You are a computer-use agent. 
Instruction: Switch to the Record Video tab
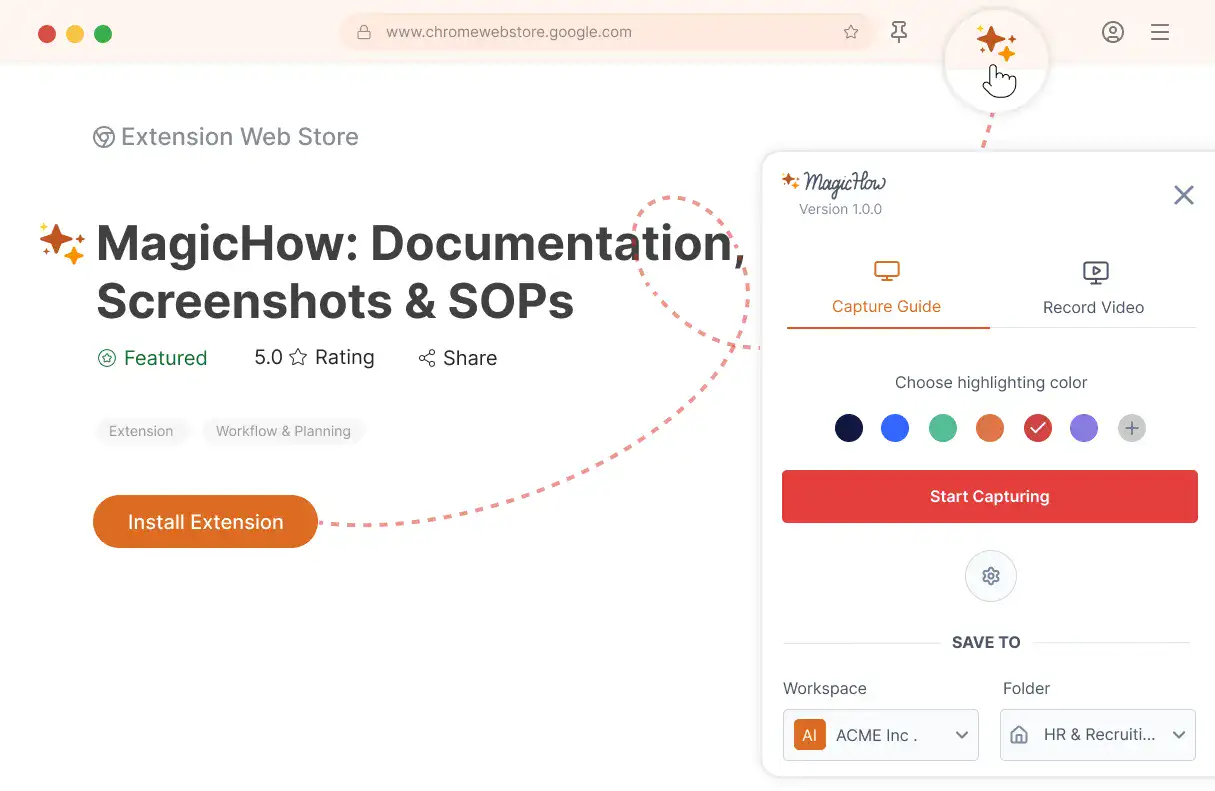[1093, 287]
